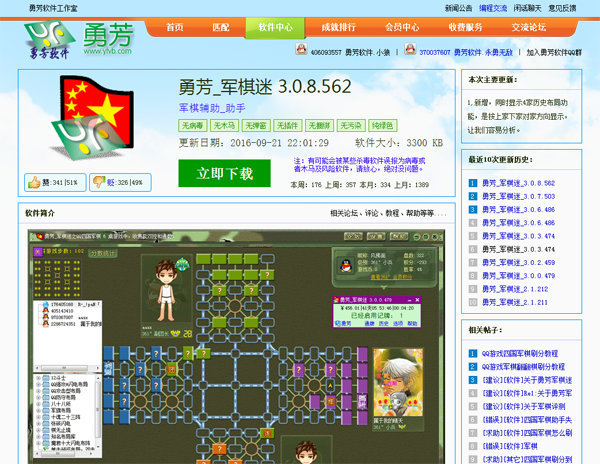The image size is (600, 464).
Task: Open post [求助][软件]四国军棋怎么刷
Action: coord(527,433)
